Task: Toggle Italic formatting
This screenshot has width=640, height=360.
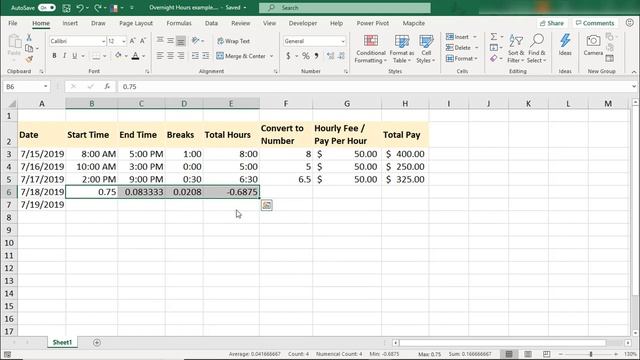Action: click(64, 56)
